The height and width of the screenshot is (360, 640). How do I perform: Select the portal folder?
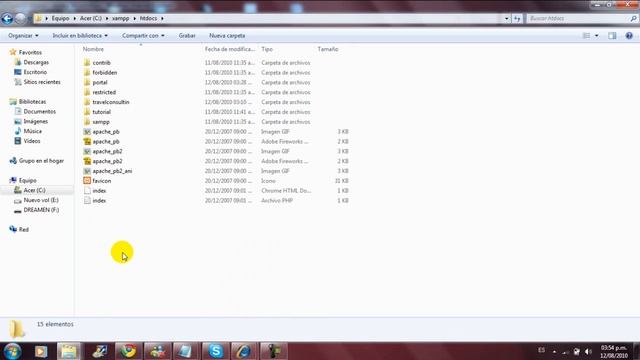tap(100, 82)
